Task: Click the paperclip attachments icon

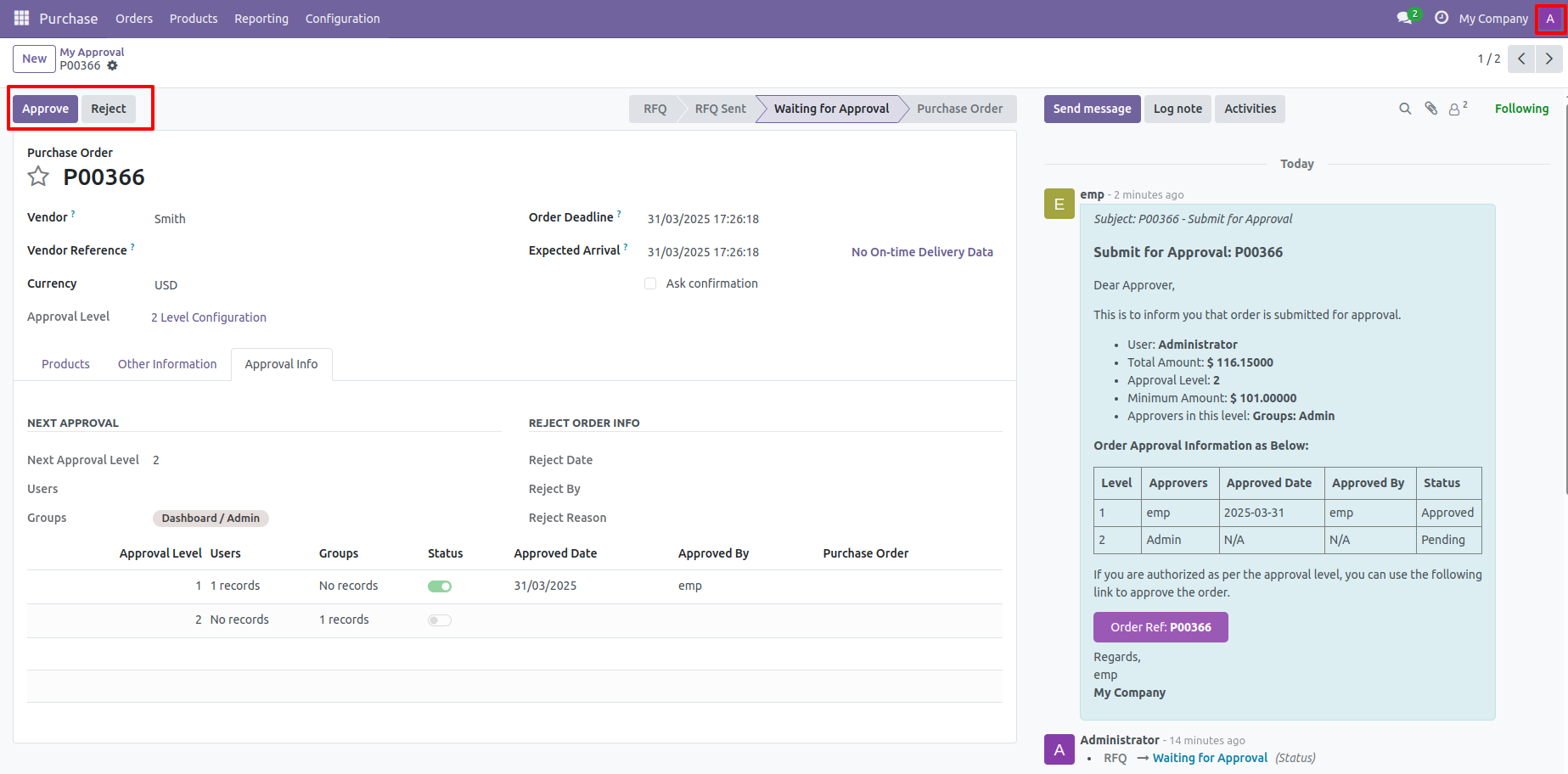Action: coord(1430,109)
